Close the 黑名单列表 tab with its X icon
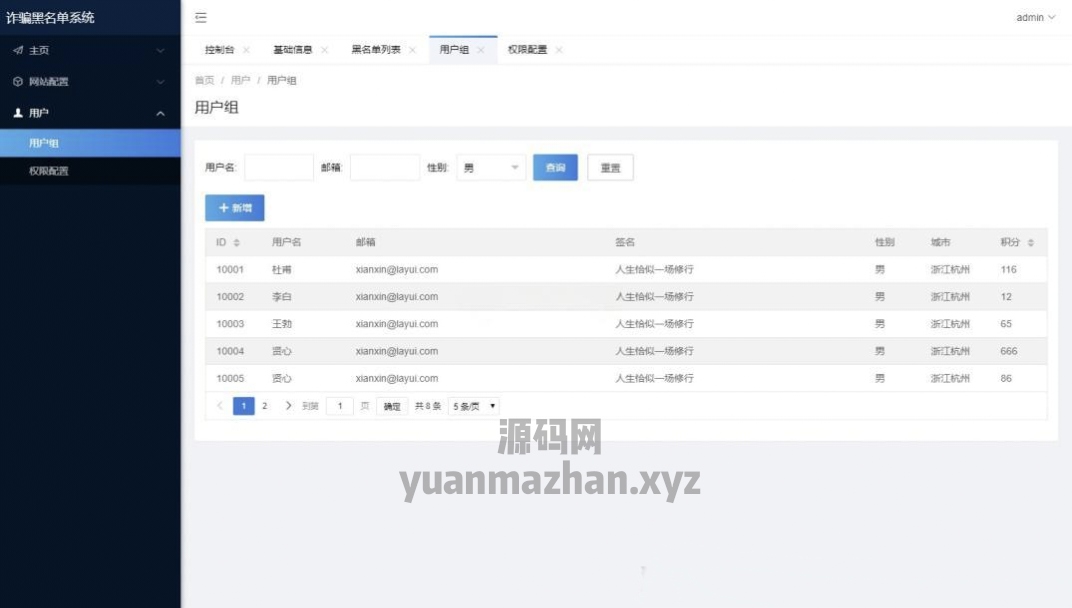 pyautogui.click(x=412, y=50)
